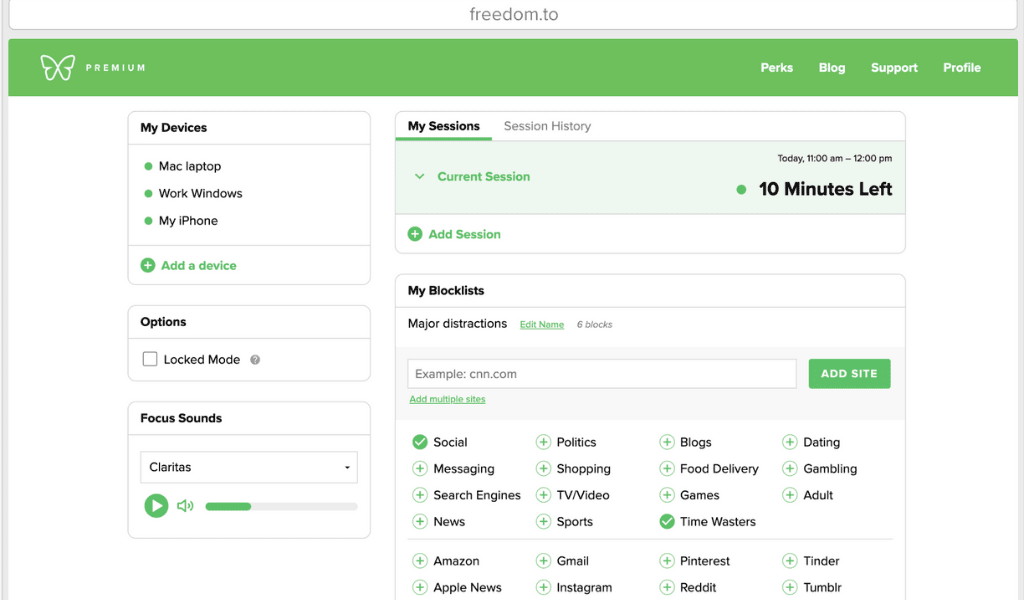Add Shopping category to blocklist

coord(543,469)
